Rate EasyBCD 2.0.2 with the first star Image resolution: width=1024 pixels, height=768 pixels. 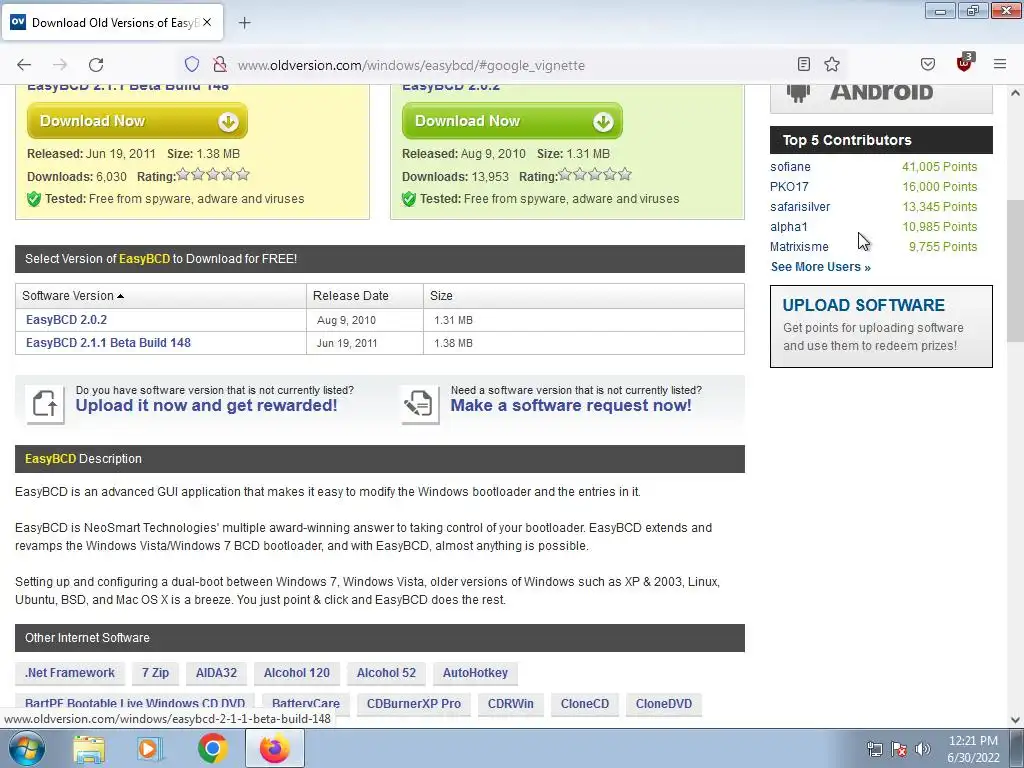click(565, 174)
